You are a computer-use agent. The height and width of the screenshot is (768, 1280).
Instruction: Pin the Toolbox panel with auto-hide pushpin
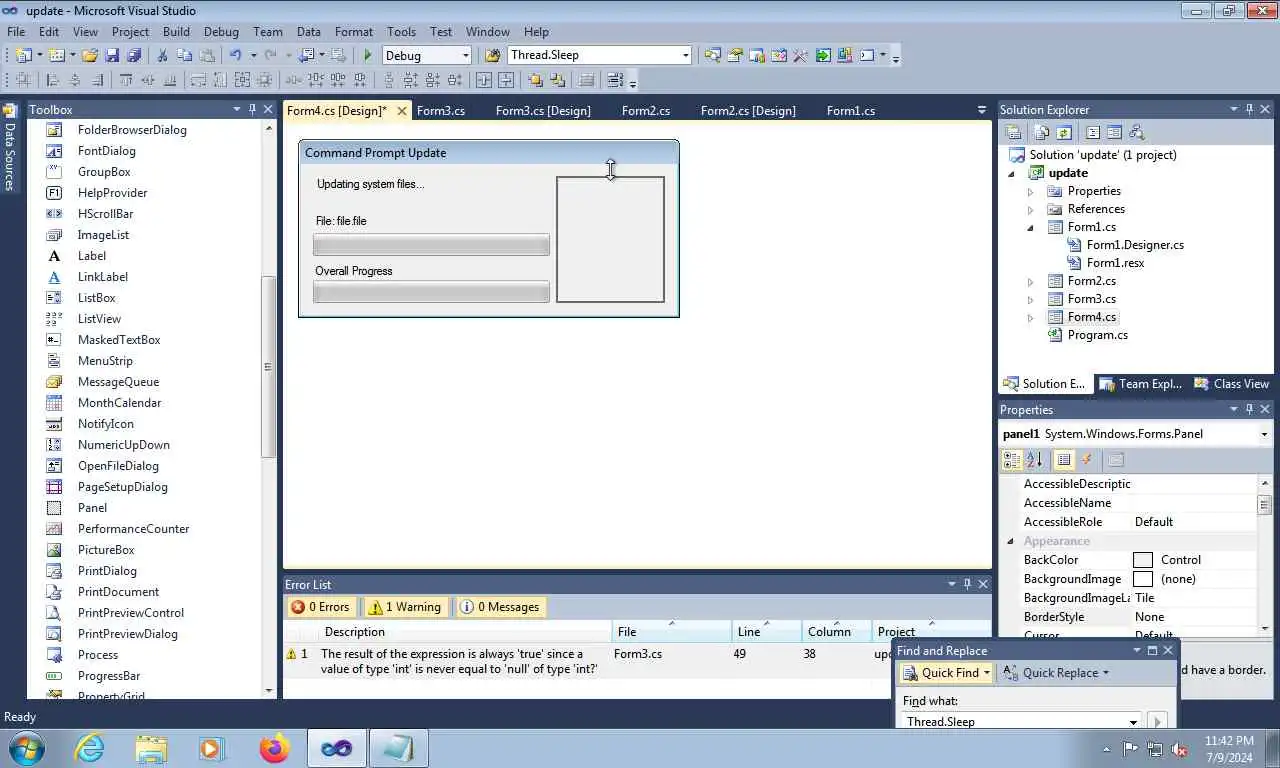point(252,109)
